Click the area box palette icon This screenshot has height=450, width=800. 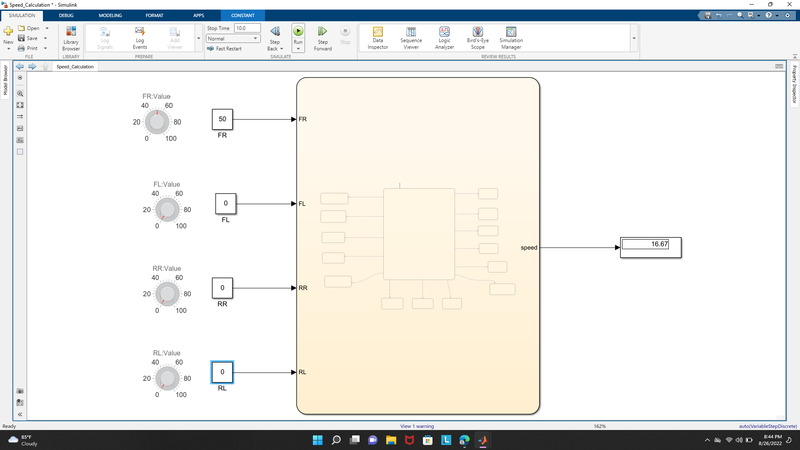20,152
